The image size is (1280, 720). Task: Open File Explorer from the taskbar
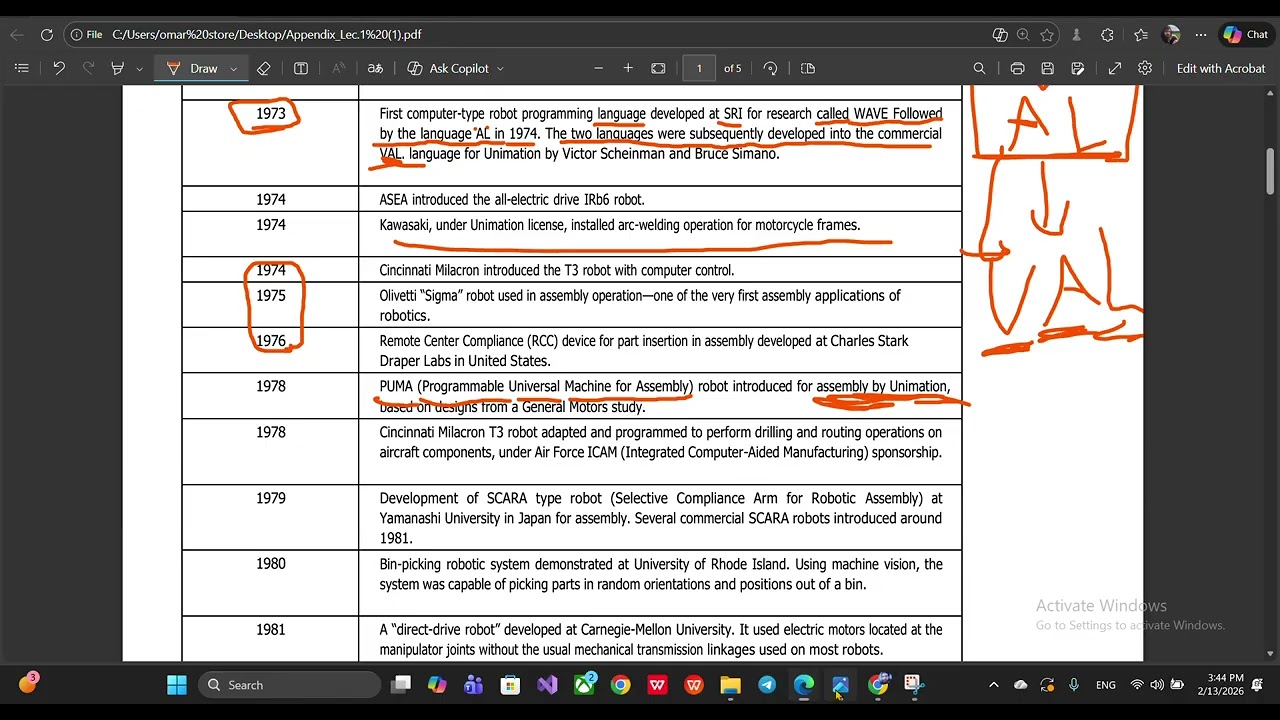pos(731,685)
